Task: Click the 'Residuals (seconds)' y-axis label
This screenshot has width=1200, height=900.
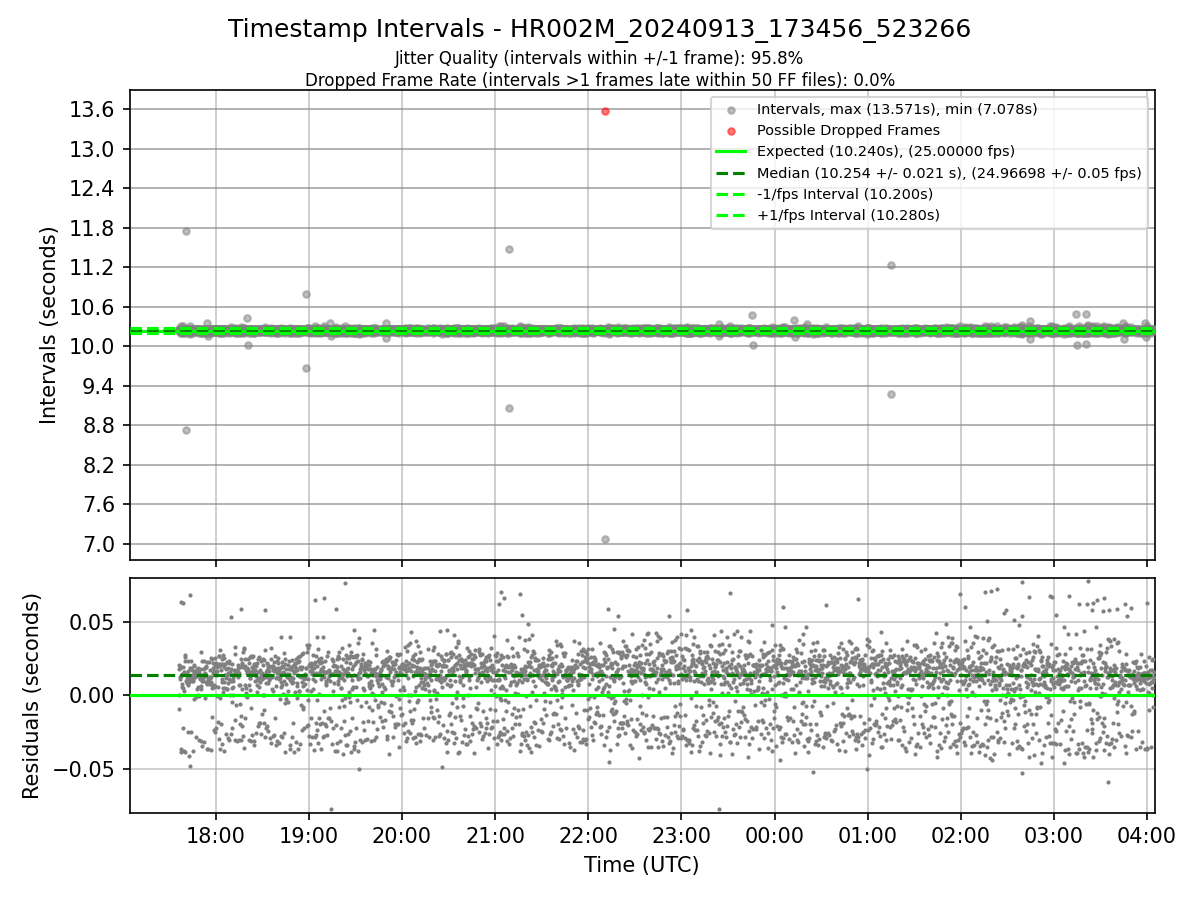Action: click(31, 696)
